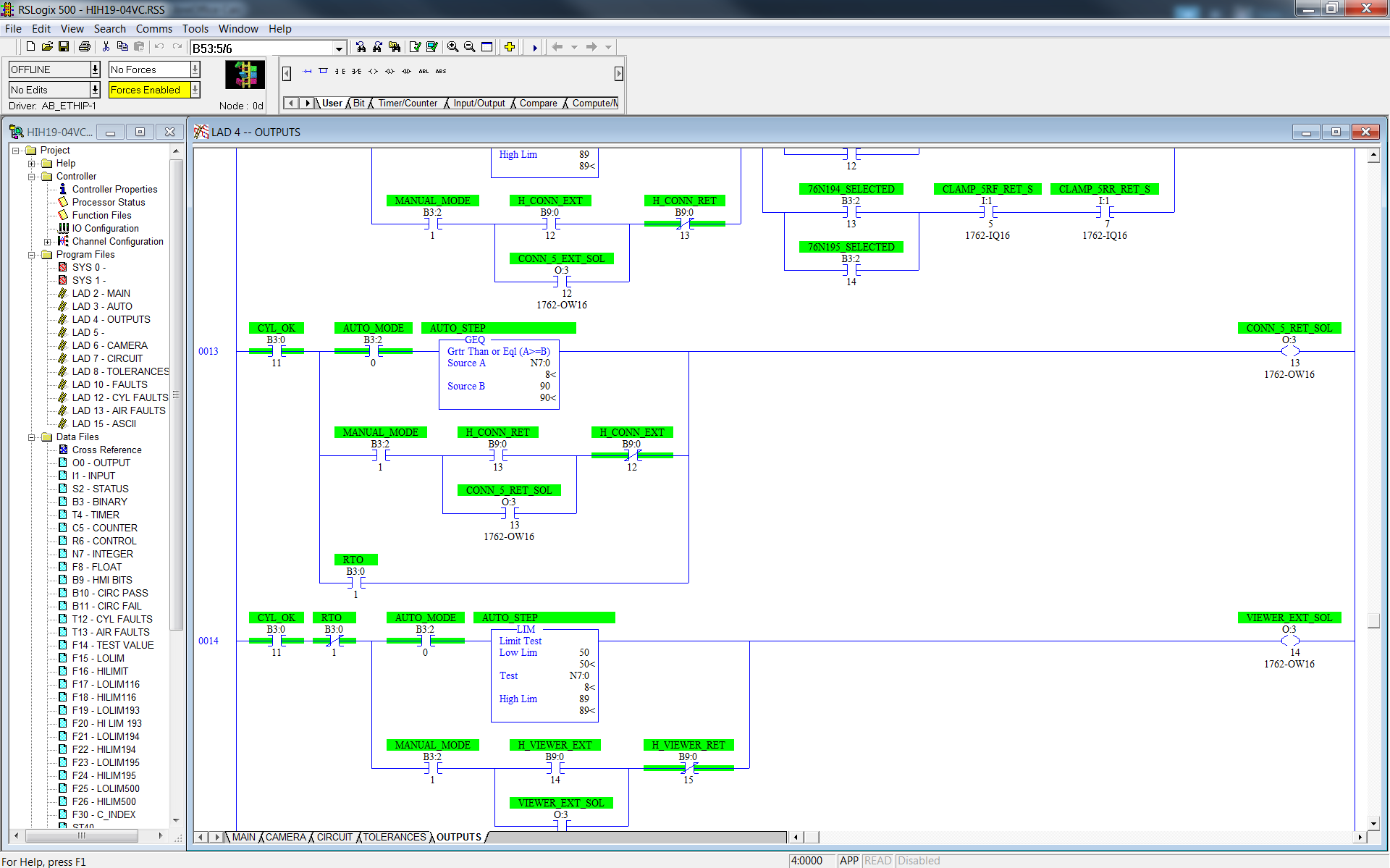The height and width of the screenshot is (868, 1390).
Task: Open the OFFLINE mode dropdown arrow
Action: (x=95, y=69)
